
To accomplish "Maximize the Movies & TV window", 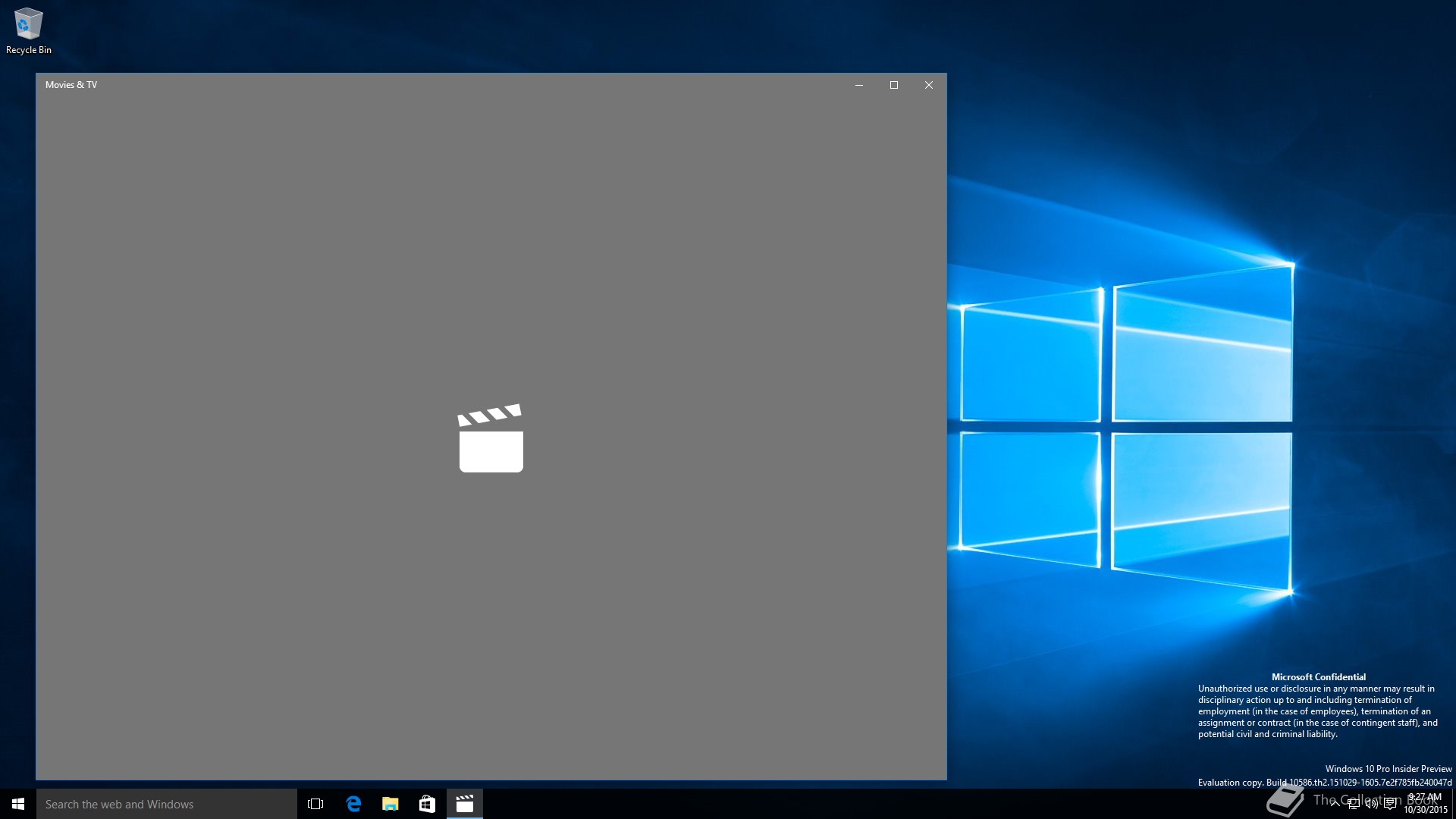I will [894, 85].
